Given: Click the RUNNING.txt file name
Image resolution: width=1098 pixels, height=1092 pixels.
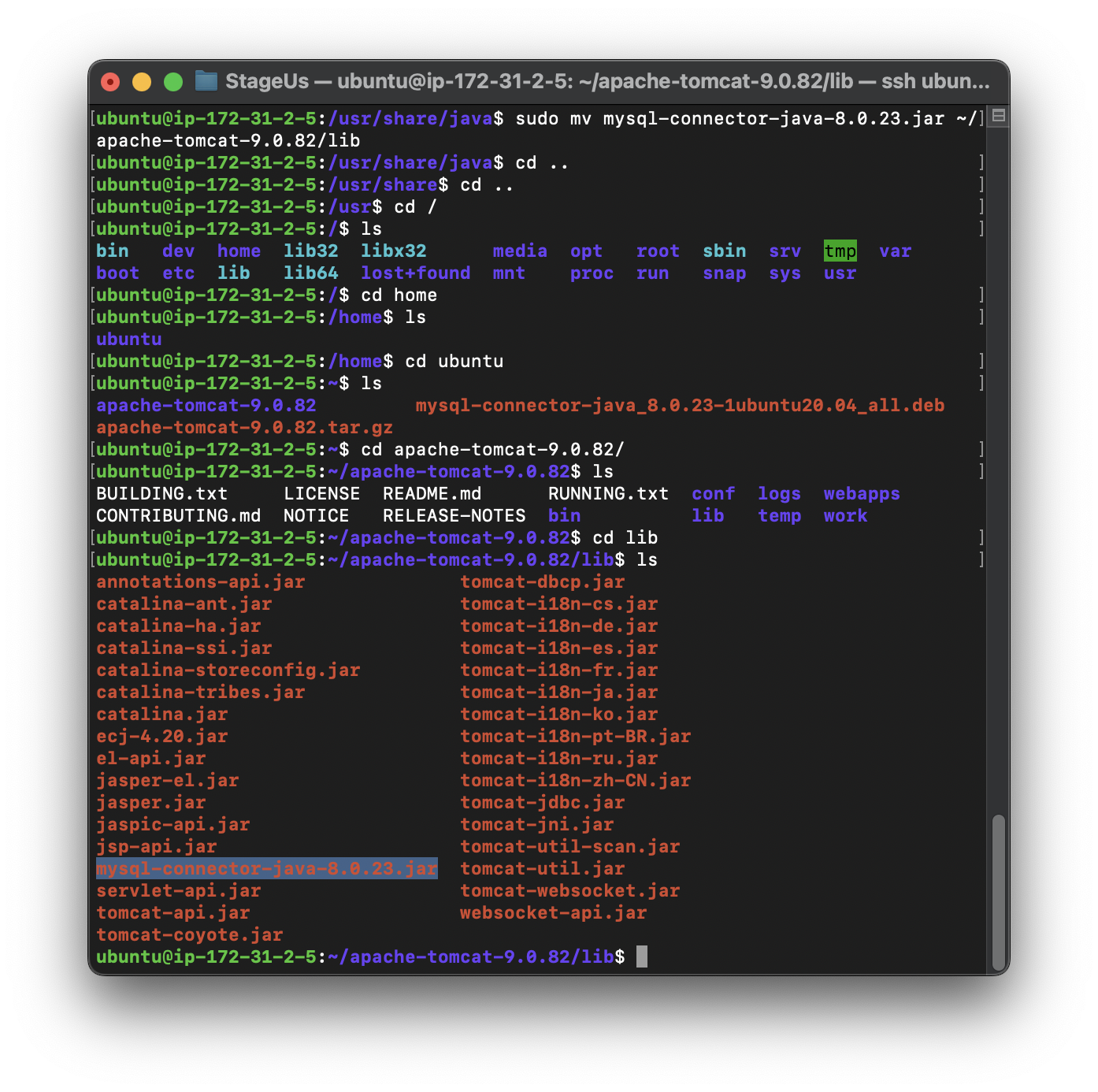Looking at the screenshot, I should tap(609, 494).
